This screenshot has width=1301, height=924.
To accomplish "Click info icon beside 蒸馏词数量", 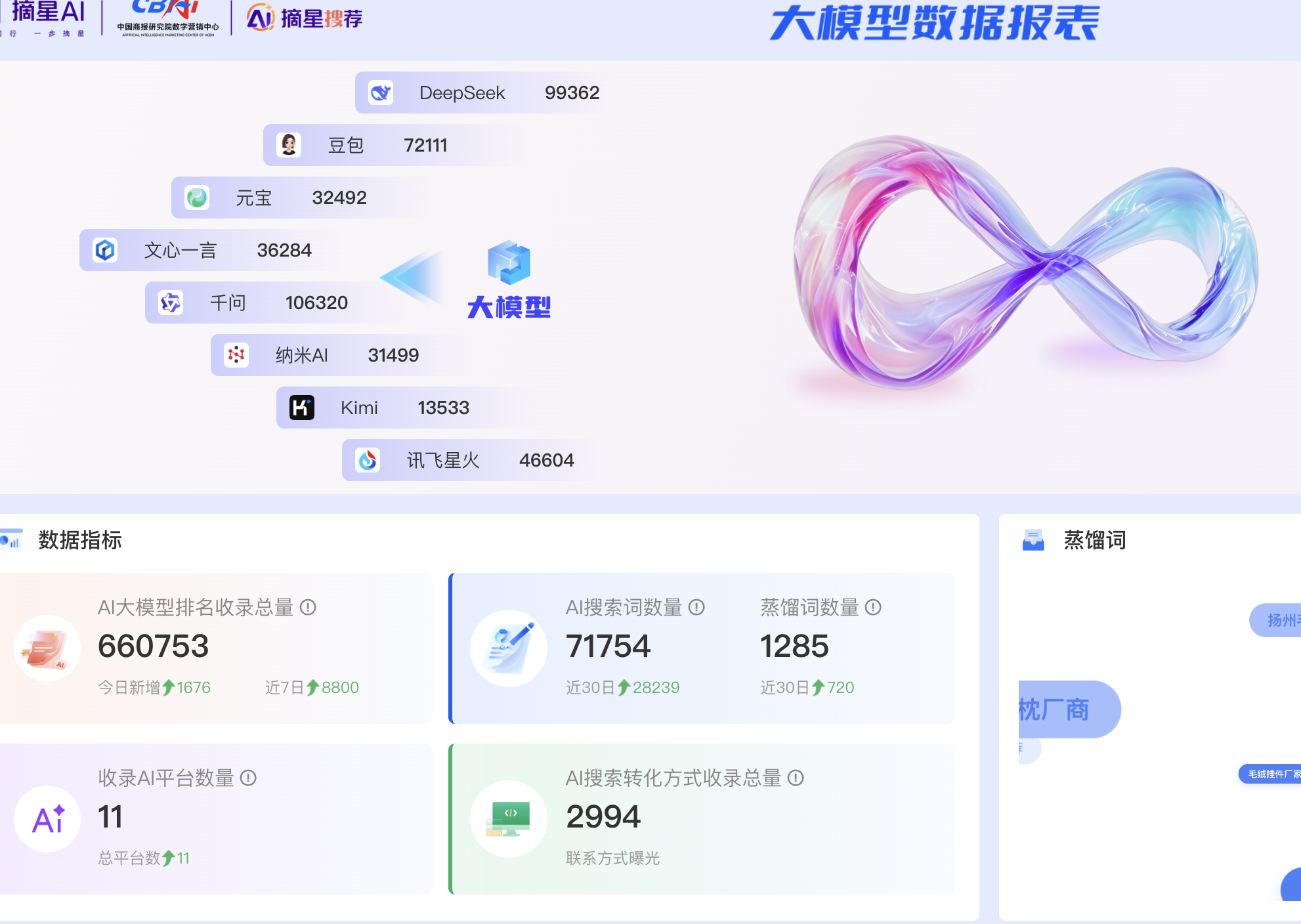I will coord(873,607).
